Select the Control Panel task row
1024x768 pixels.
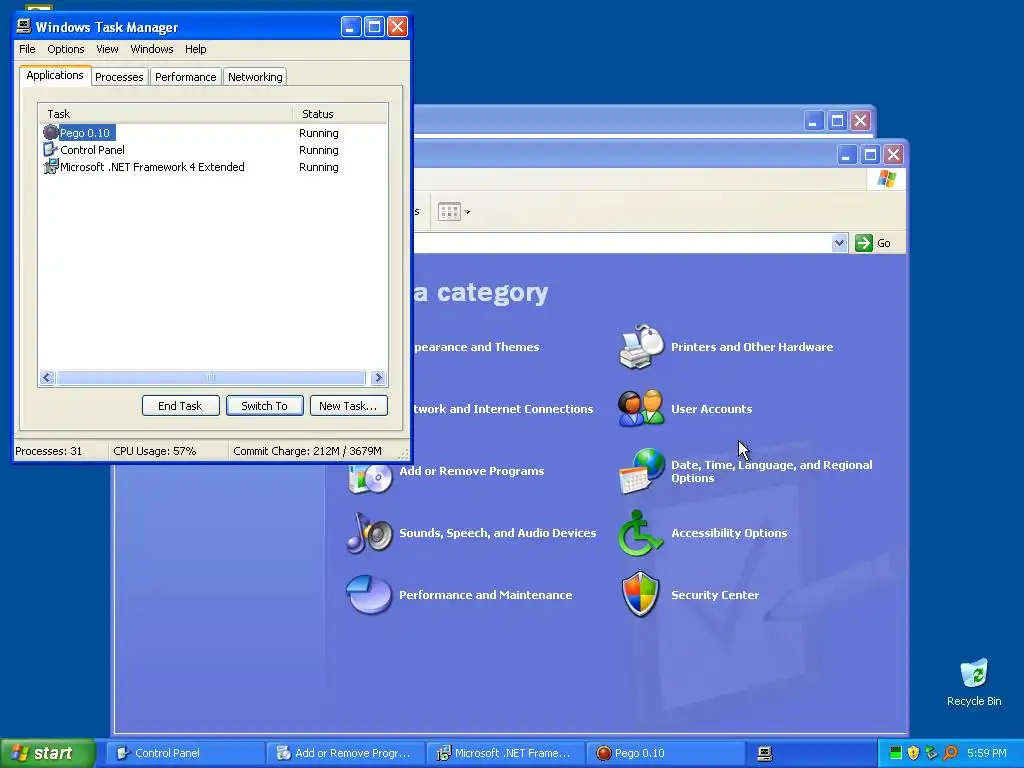(212, 150)
